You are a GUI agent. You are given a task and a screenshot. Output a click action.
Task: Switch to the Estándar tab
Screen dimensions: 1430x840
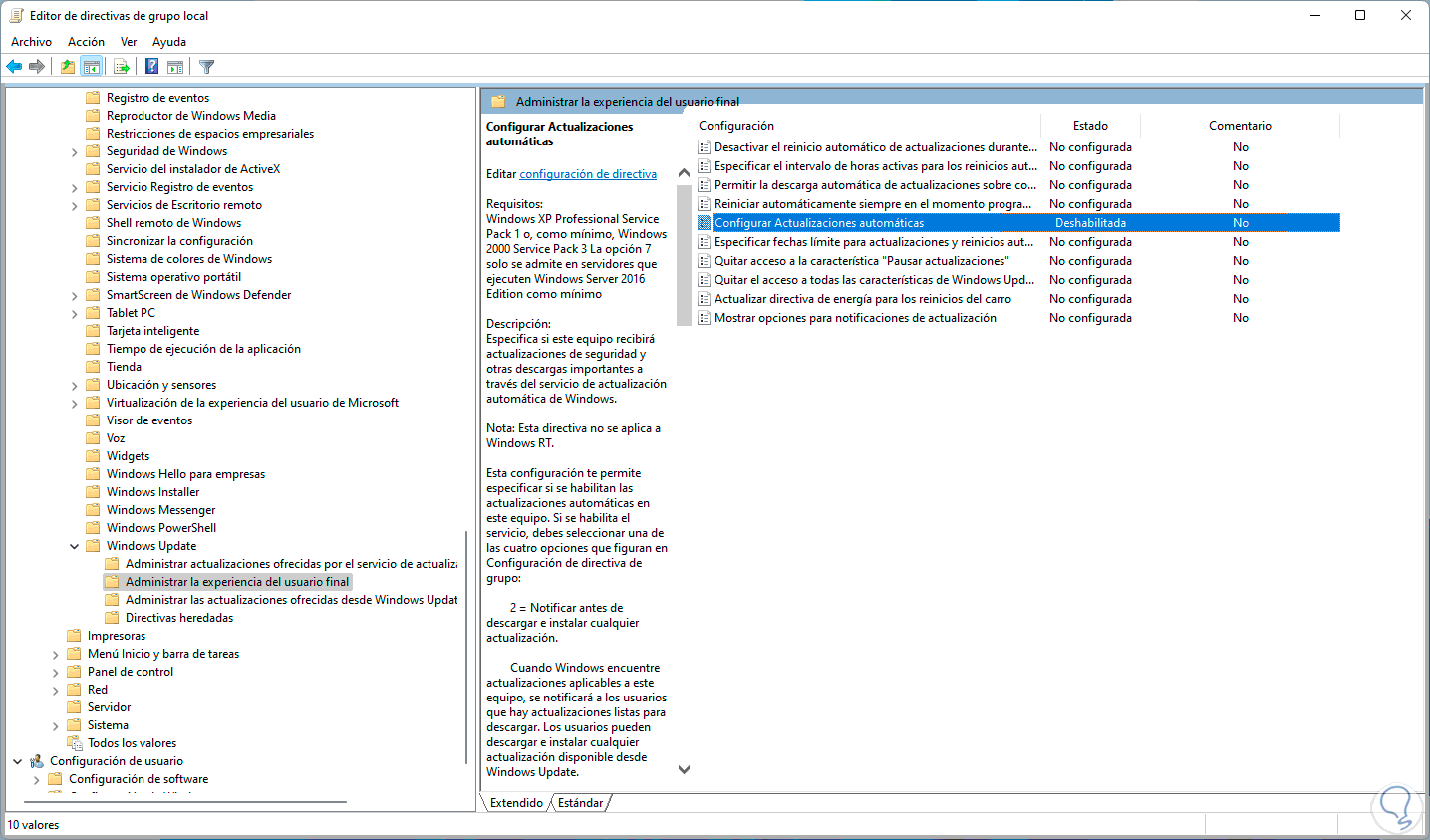pos(581,803)
